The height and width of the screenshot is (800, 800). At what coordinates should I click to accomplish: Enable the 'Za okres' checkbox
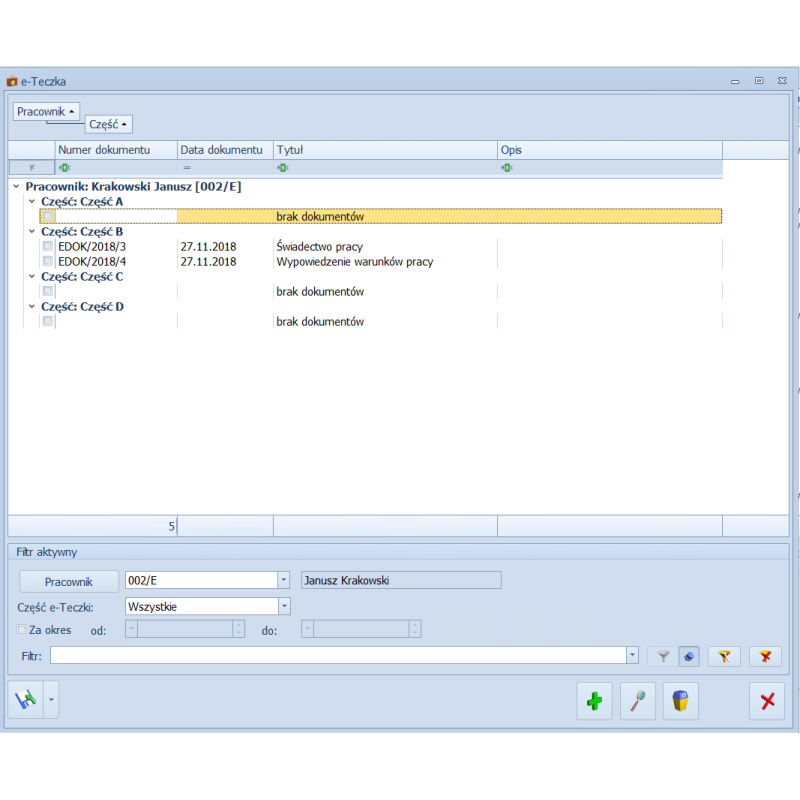point(22,630)
